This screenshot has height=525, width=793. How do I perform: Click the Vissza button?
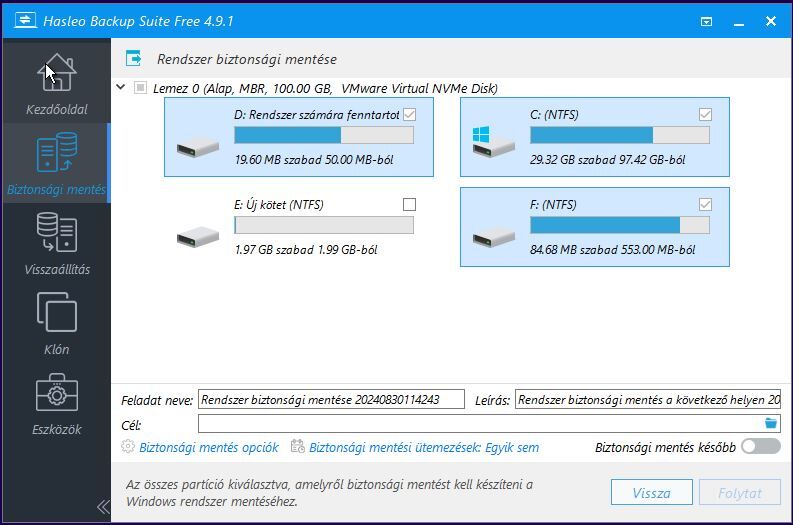coord(651,493)
